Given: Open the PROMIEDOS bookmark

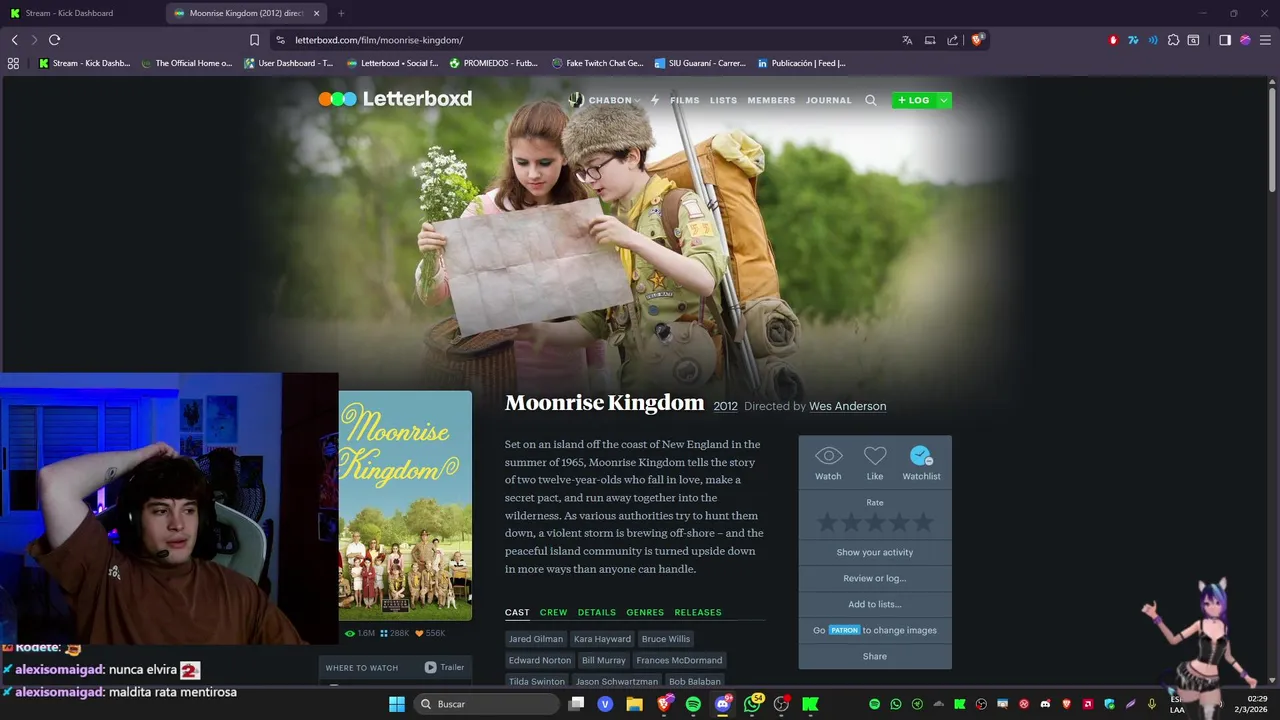Looking at the screenshot, I should click(x=494, y=63).
